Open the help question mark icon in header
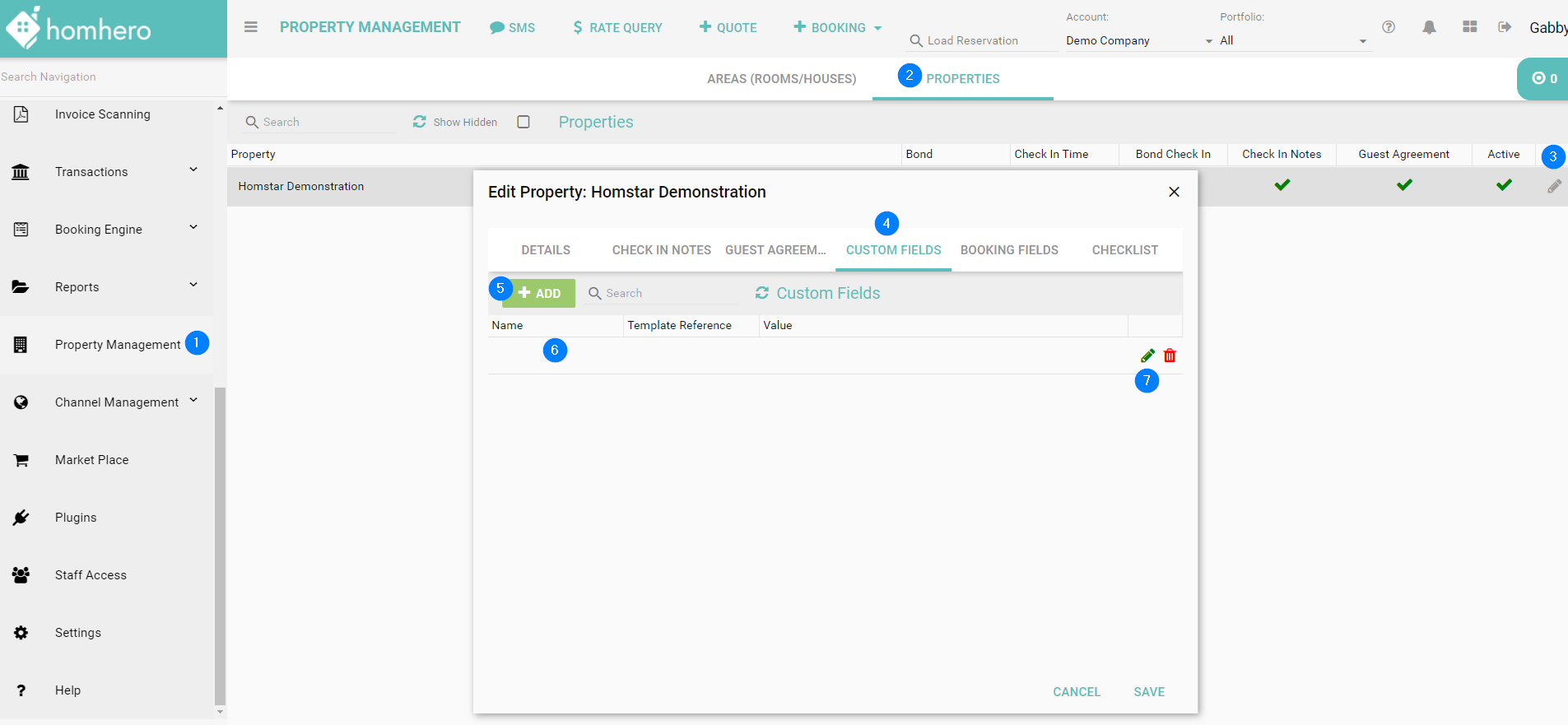This screenshot has height=725, width=1568. 1389,27
